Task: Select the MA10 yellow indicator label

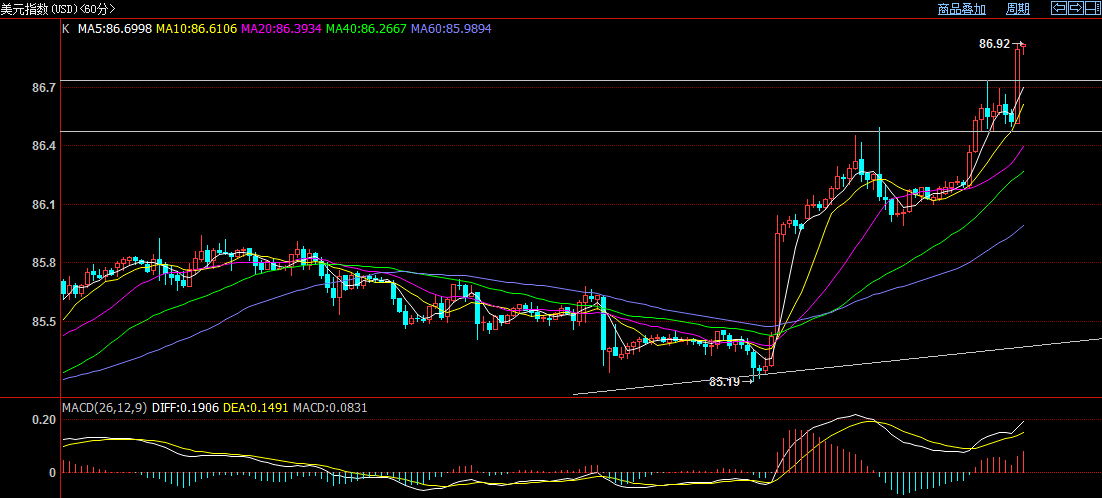Action: 196,29
